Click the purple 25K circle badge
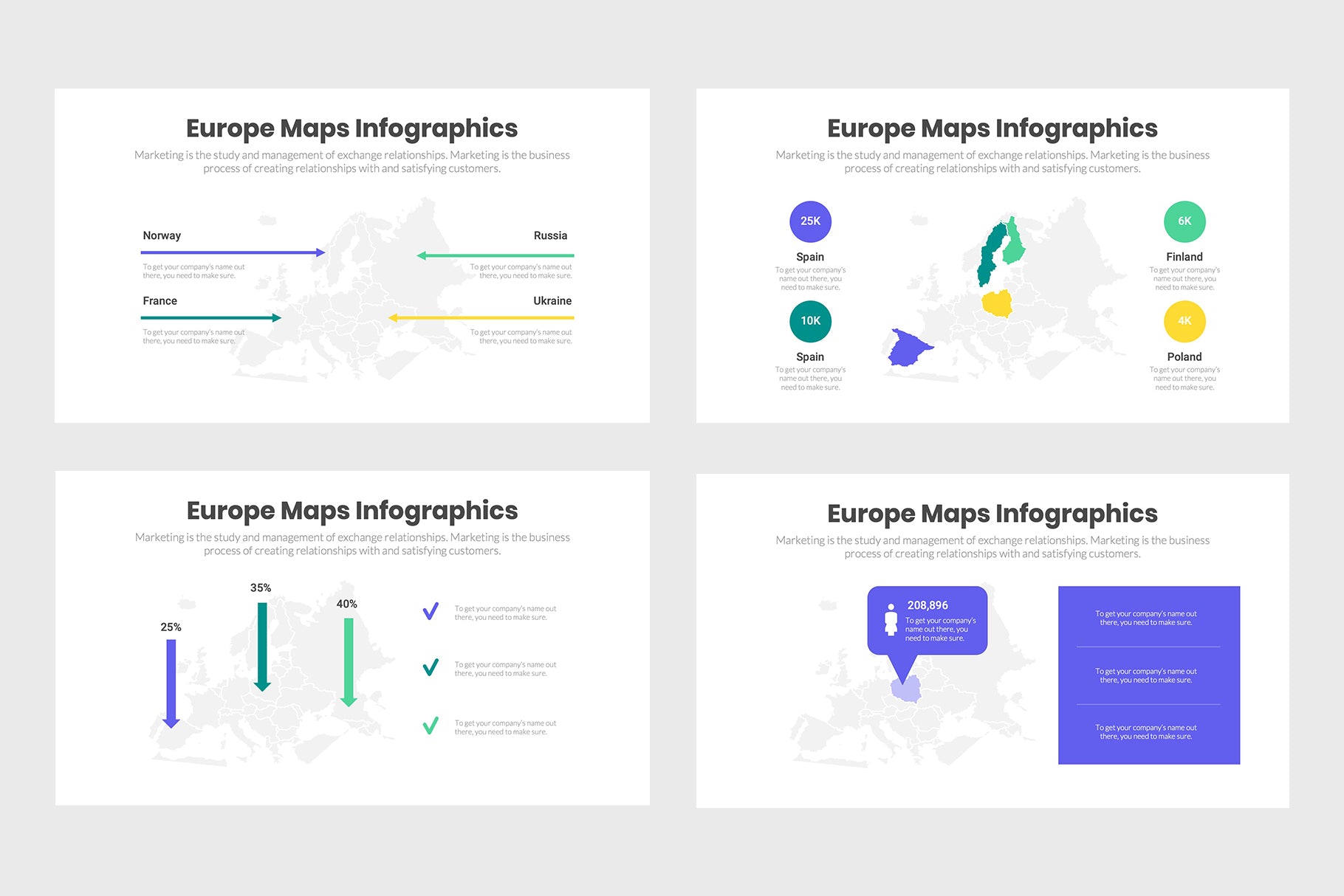 (x=810, y=221)
